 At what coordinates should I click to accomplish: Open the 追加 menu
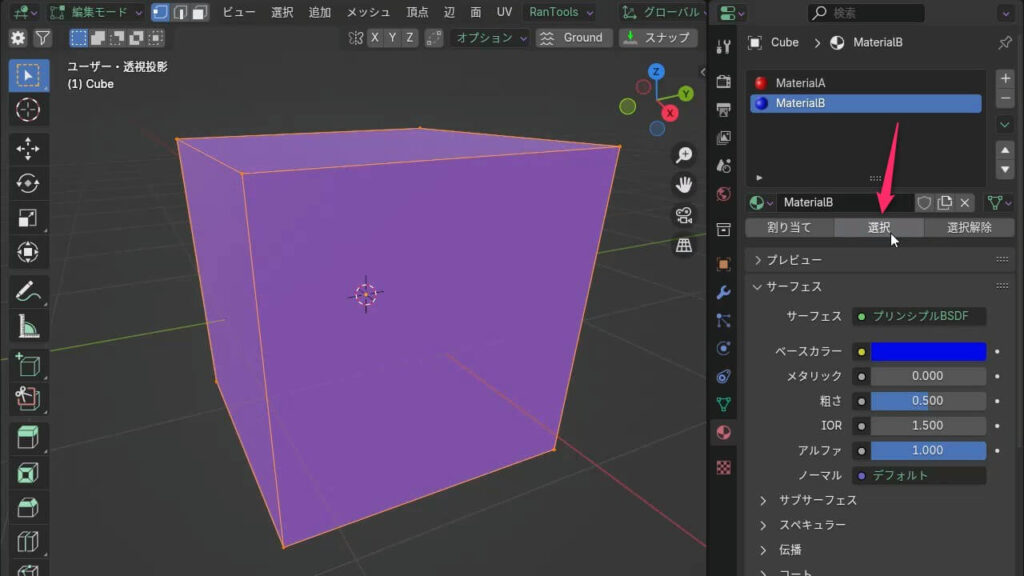click(319, 12)
